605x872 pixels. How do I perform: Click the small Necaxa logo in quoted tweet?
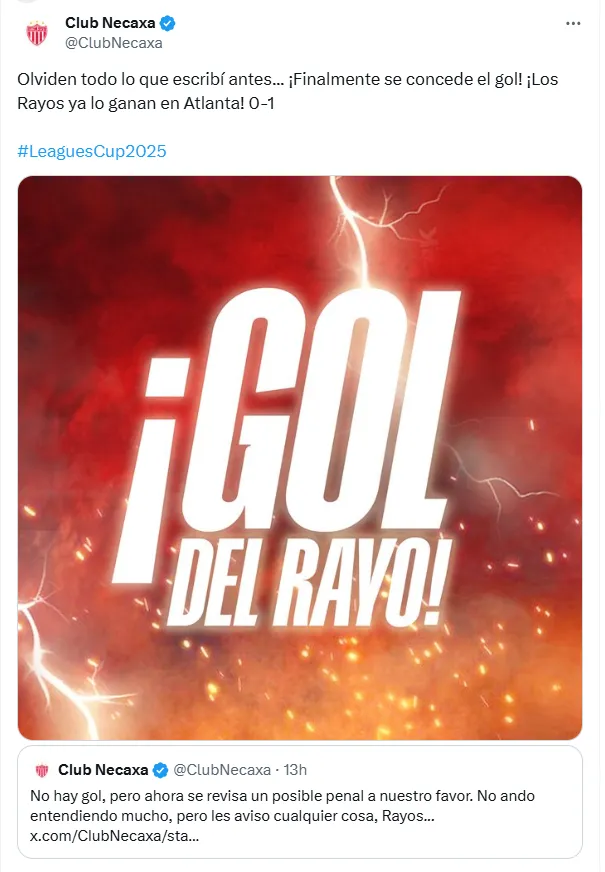coord(42,770)
